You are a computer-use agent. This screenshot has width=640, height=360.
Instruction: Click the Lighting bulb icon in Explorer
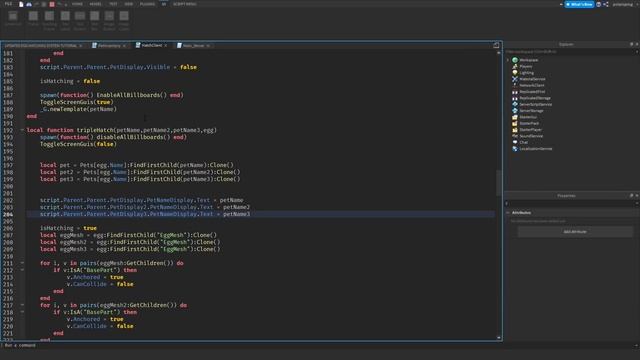[515, 73]
